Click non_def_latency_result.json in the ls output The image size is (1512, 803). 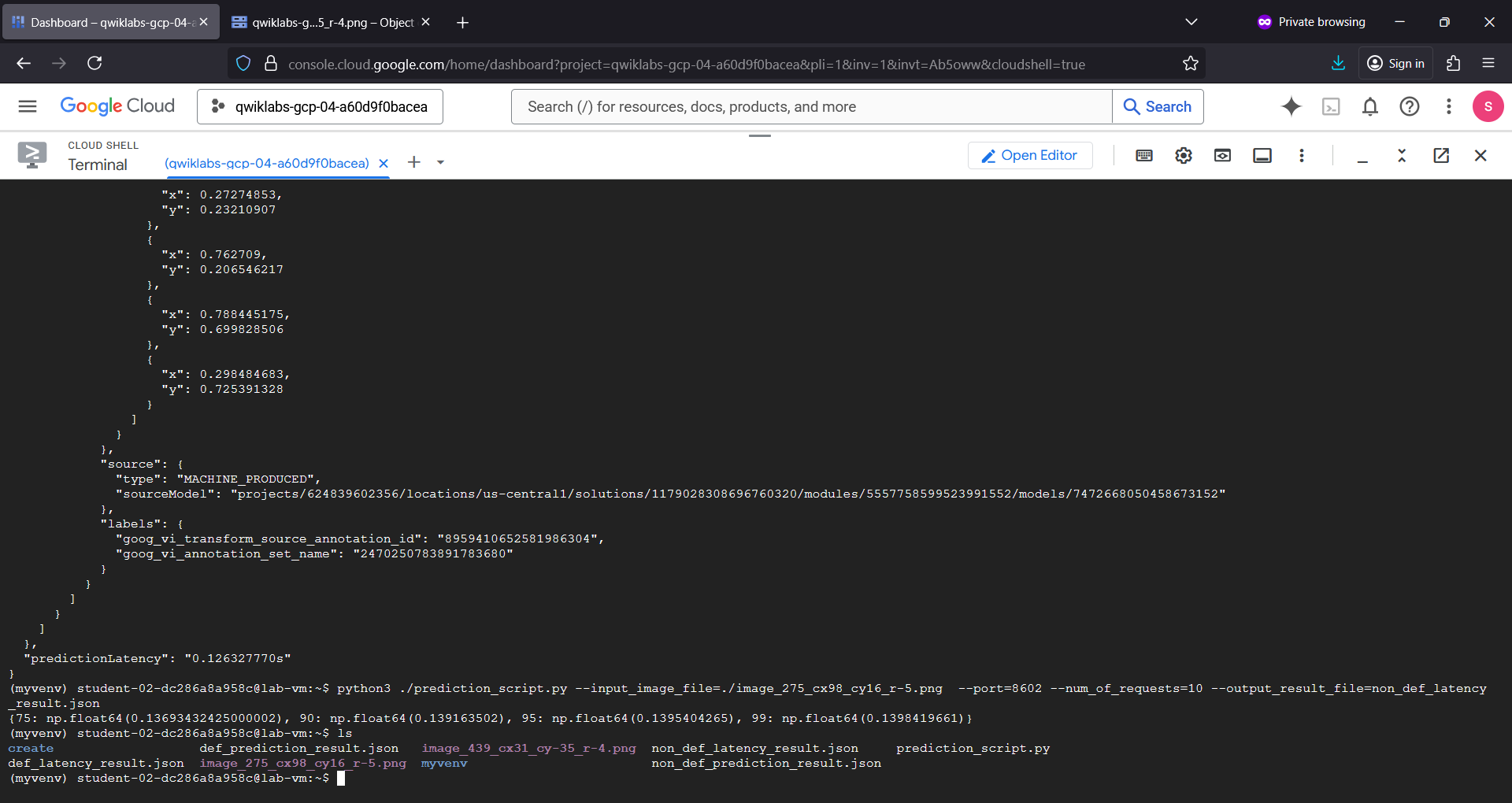[754, 748]
